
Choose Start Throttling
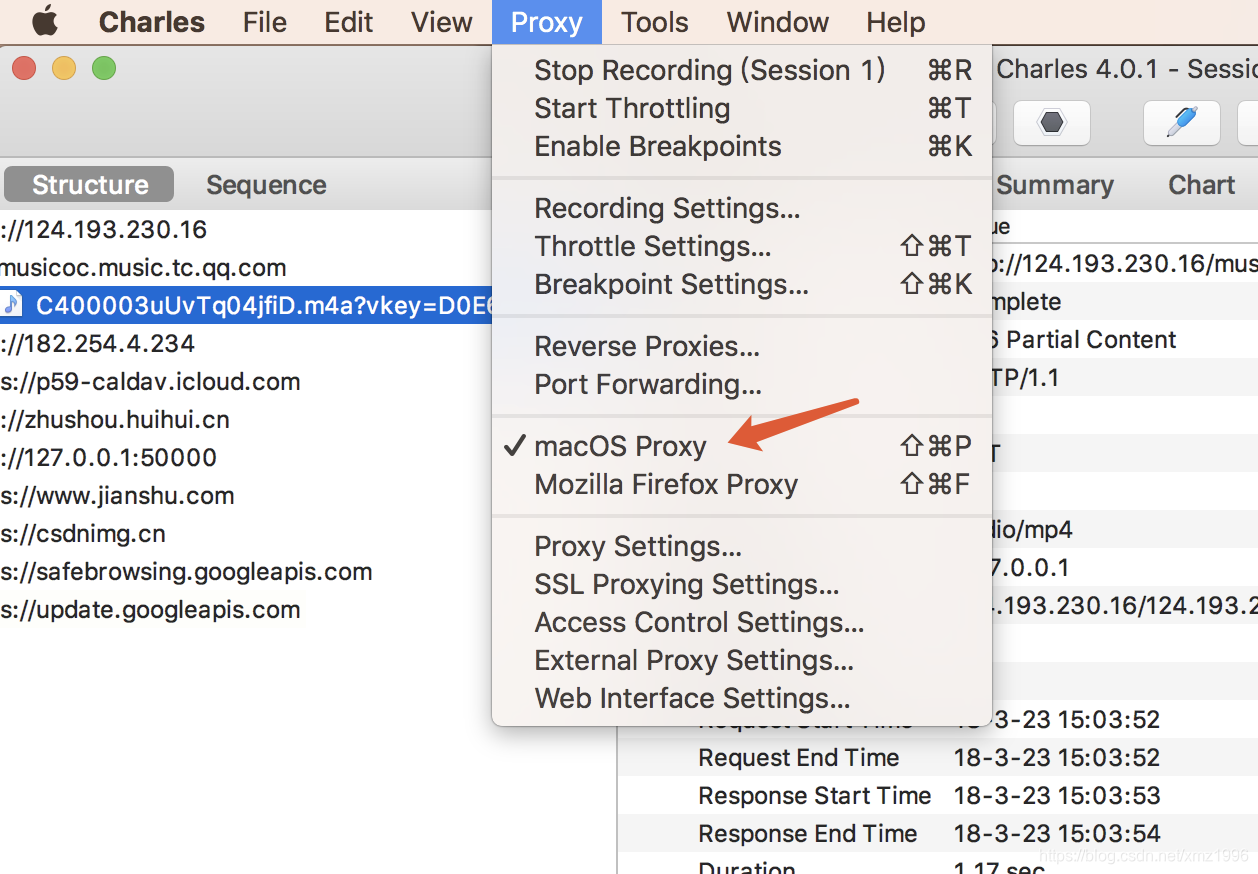742,108
